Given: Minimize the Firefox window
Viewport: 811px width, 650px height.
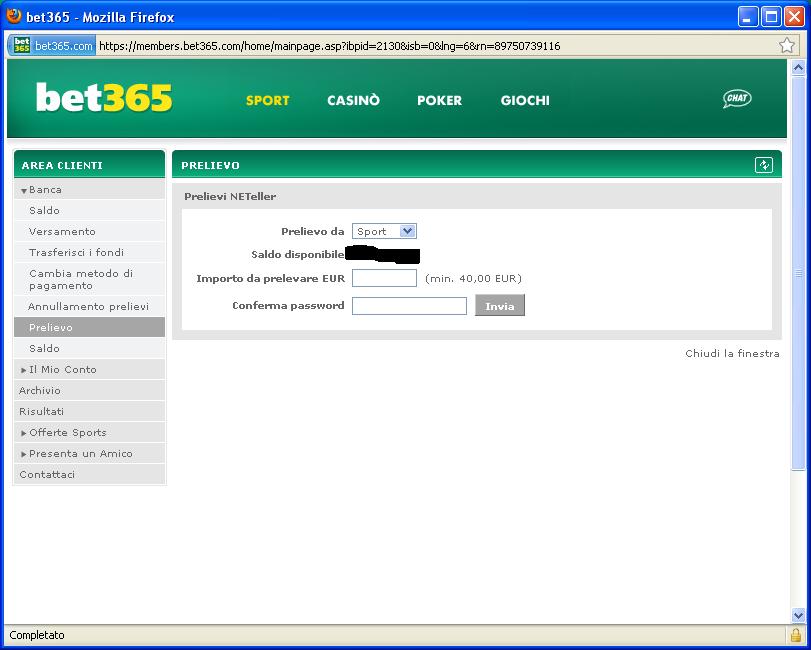Looking at the screenshot, I should pyautogui.click(x=748, y=17).
